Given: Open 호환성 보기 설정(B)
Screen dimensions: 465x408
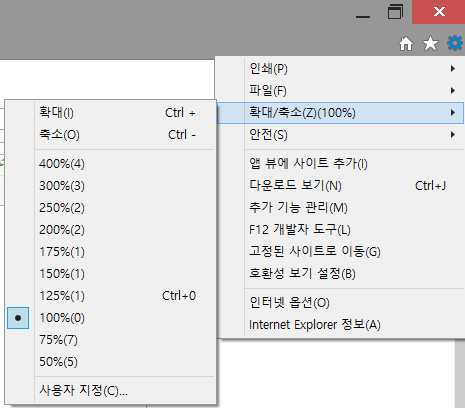Looking at the screenshot, I should pos(340,274).
